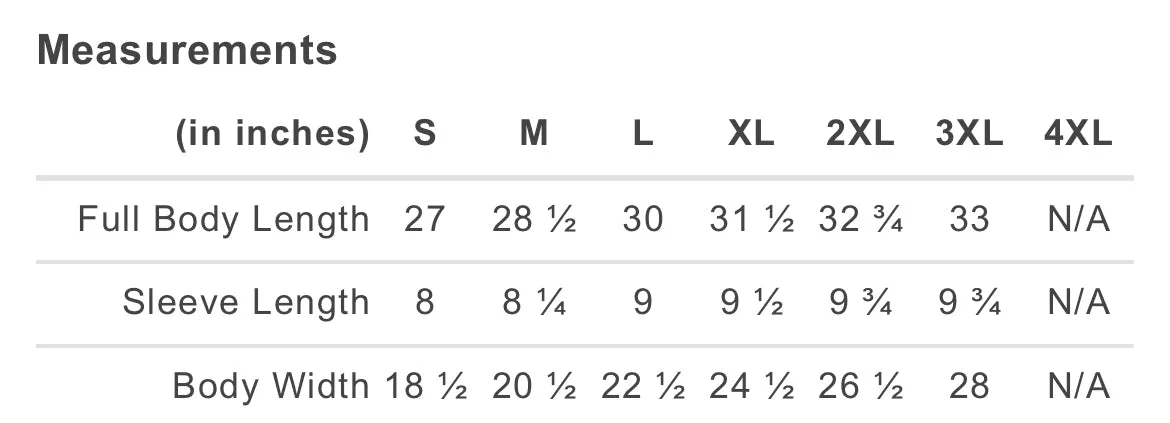The width and height of the screenshot is (1170, 423).
Task: Click the 8 ¼ sleeve length cell
Action: pos(534,303)
